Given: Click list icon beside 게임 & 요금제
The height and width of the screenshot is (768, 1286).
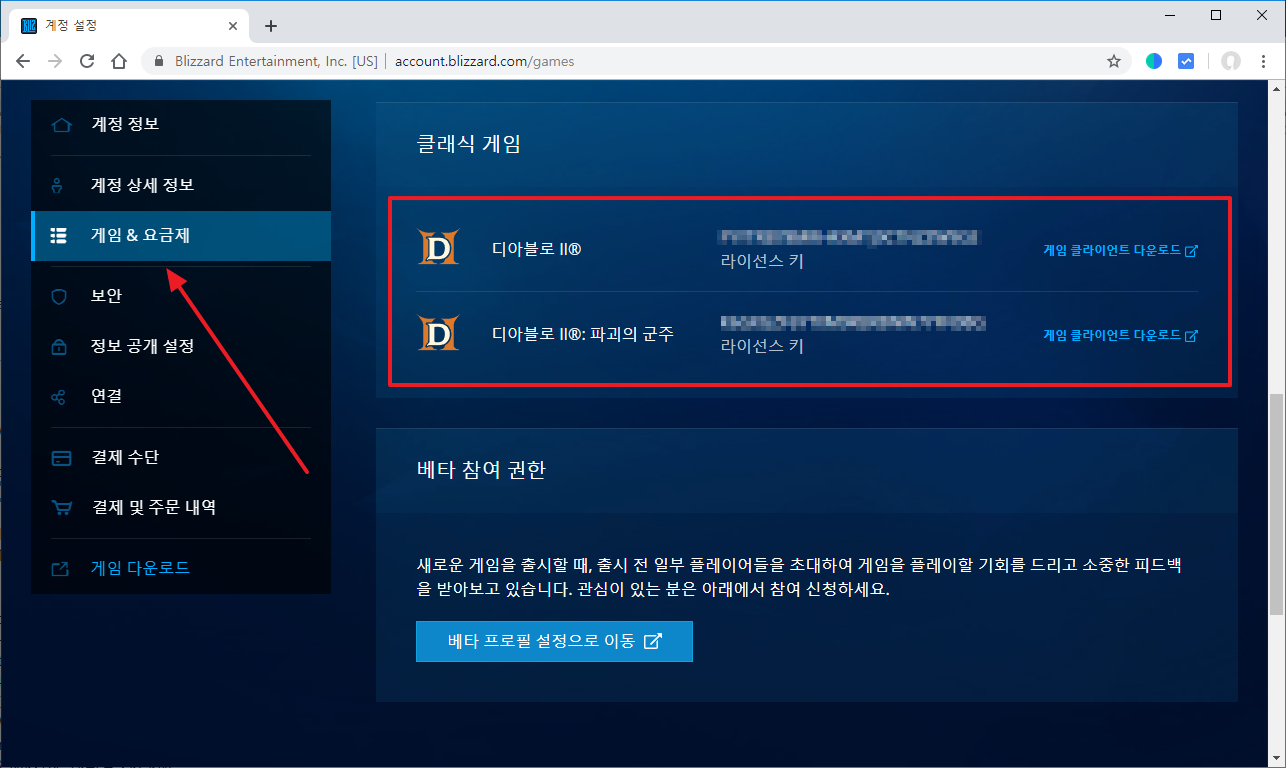Looking at the screenshot, I should 59,236.
